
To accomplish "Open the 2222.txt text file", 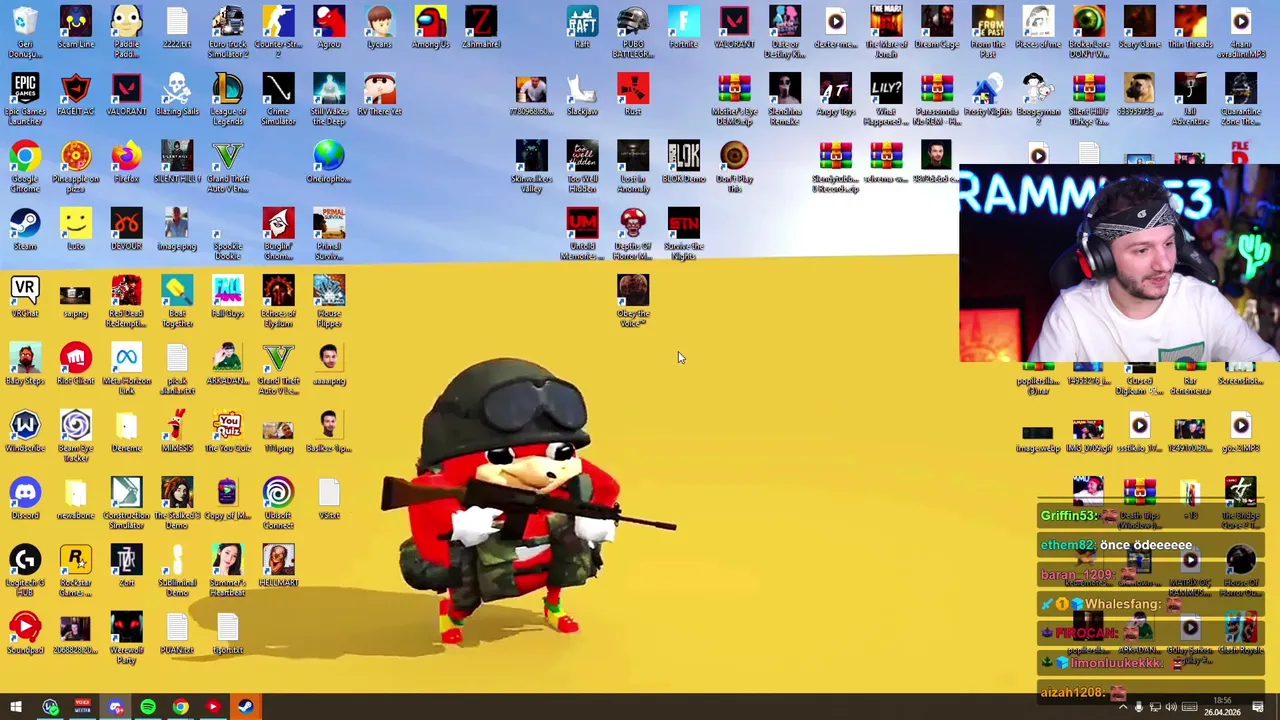I will point(177,28).
